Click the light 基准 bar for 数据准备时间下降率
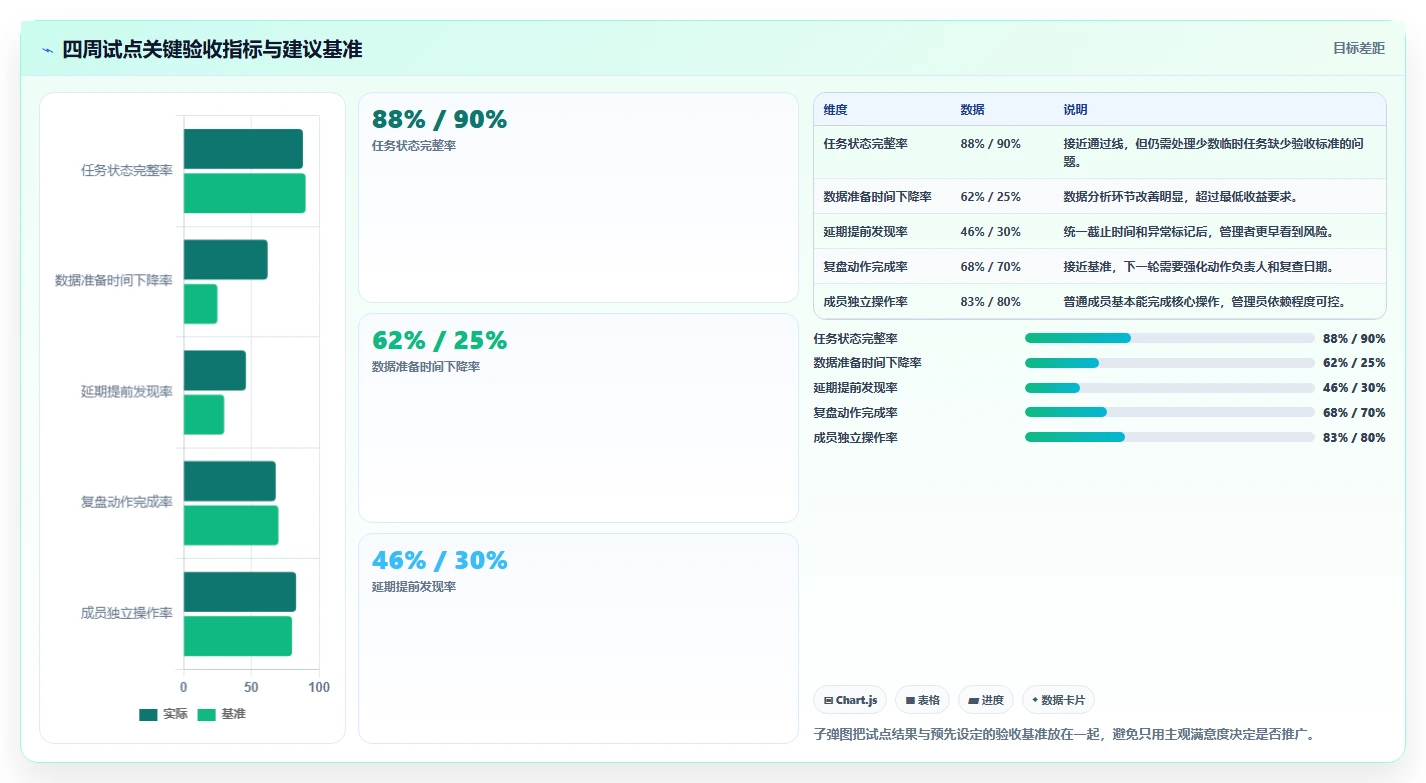Viewport: 1426px width, 783px height. [x=200, y=304]
